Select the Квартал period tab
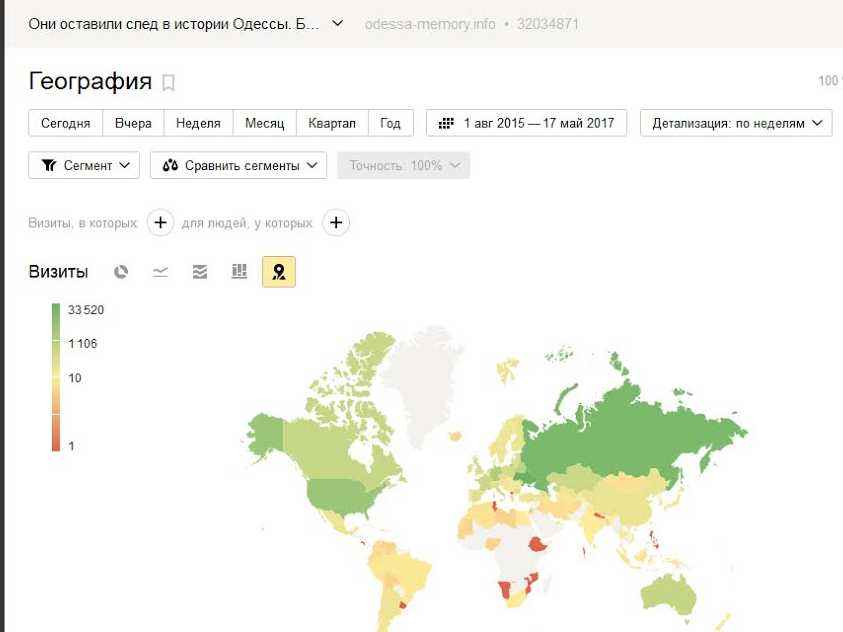 332,123
